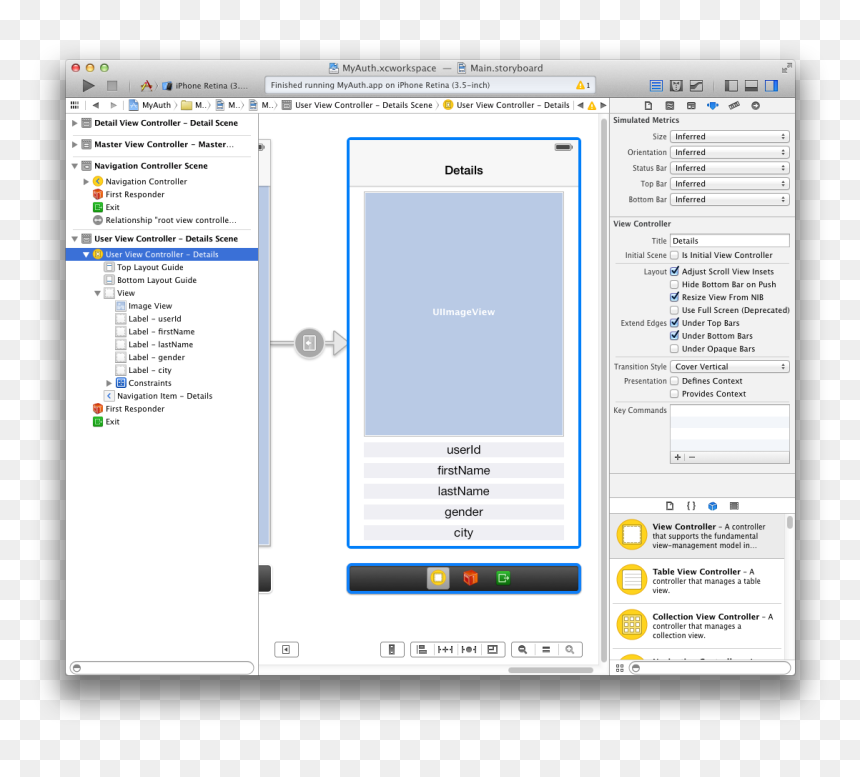This screenshot has height=777, width=860.
Task: Open the Pin constraints menu
Action: [x=445, y=650]
